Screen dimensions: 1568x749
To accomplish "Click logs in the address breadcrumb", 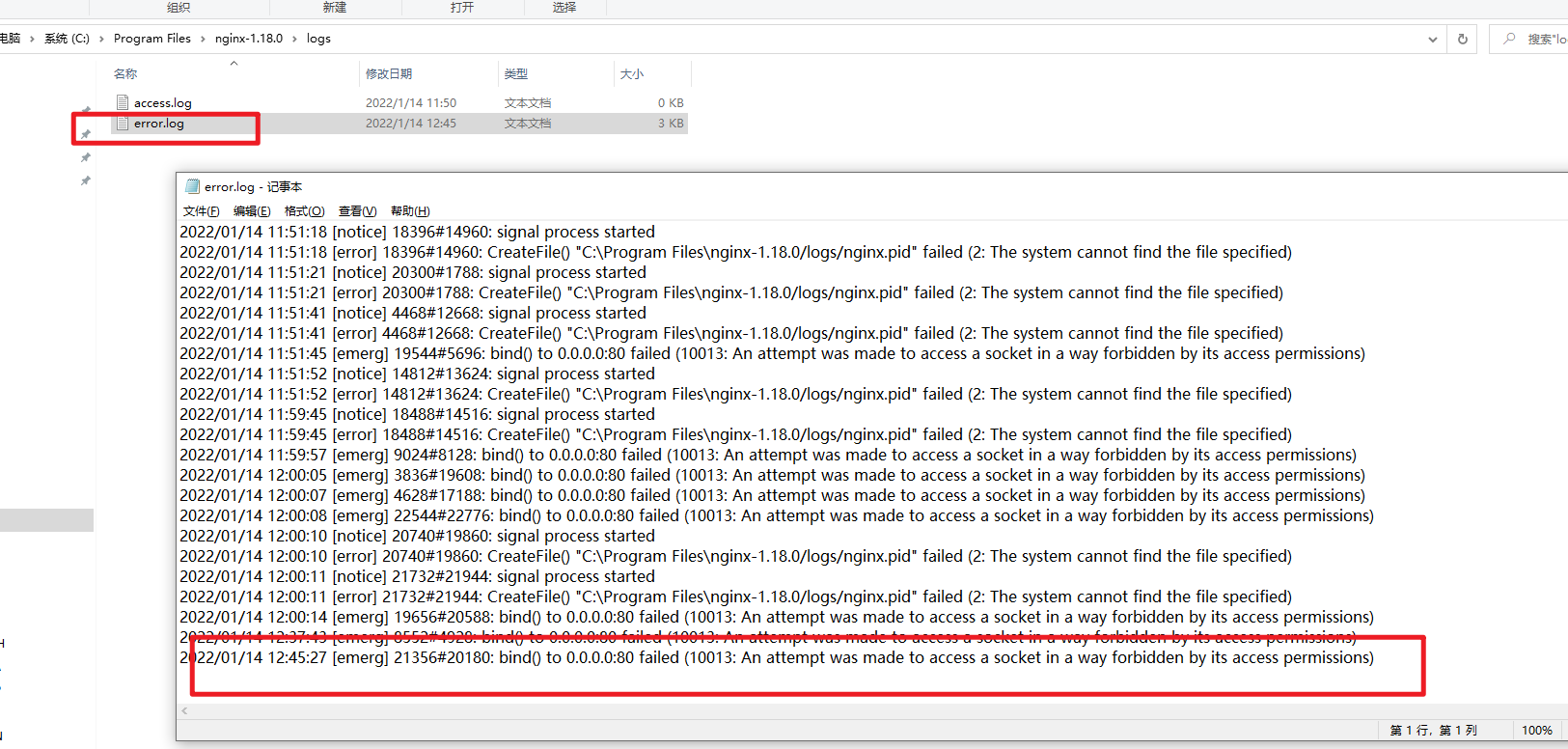I will [x=318, y=39].
